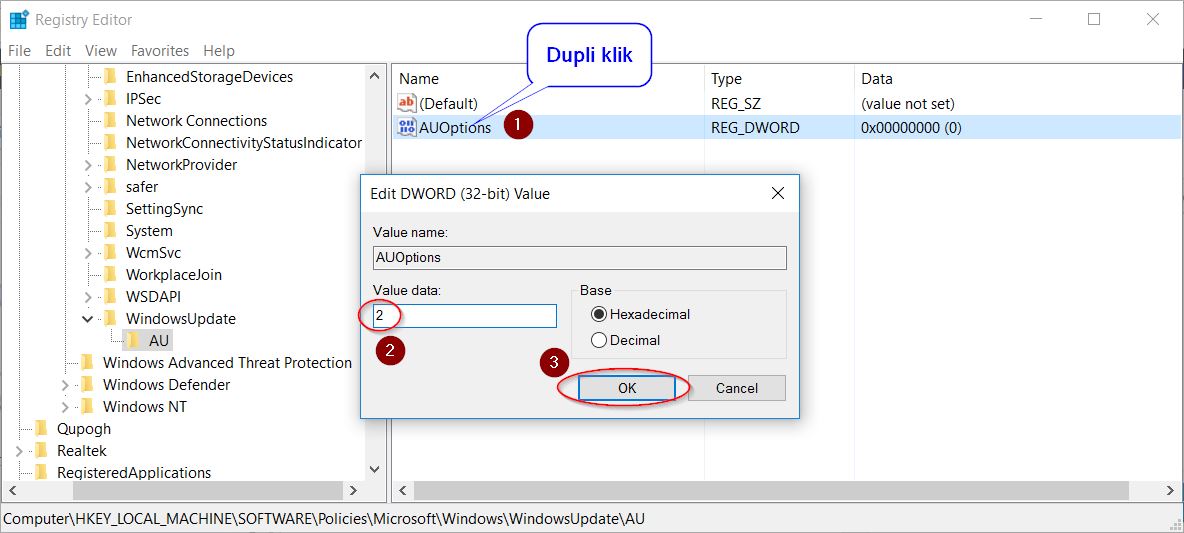The image size is (1184, 533).
Task: Click the WcmSvc folder icon
Action: (110, 252)
